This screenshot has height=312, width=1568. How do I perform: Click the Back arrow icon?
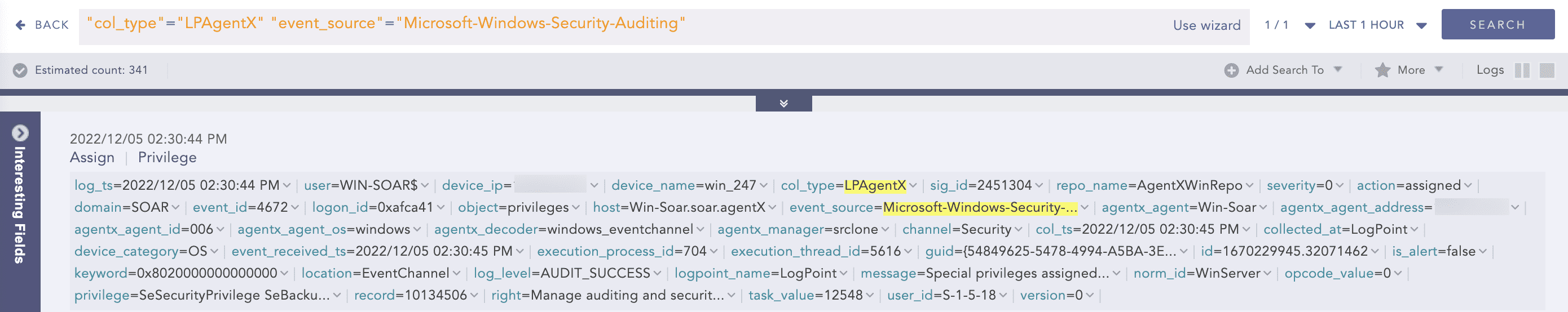(x=20, y=25)
